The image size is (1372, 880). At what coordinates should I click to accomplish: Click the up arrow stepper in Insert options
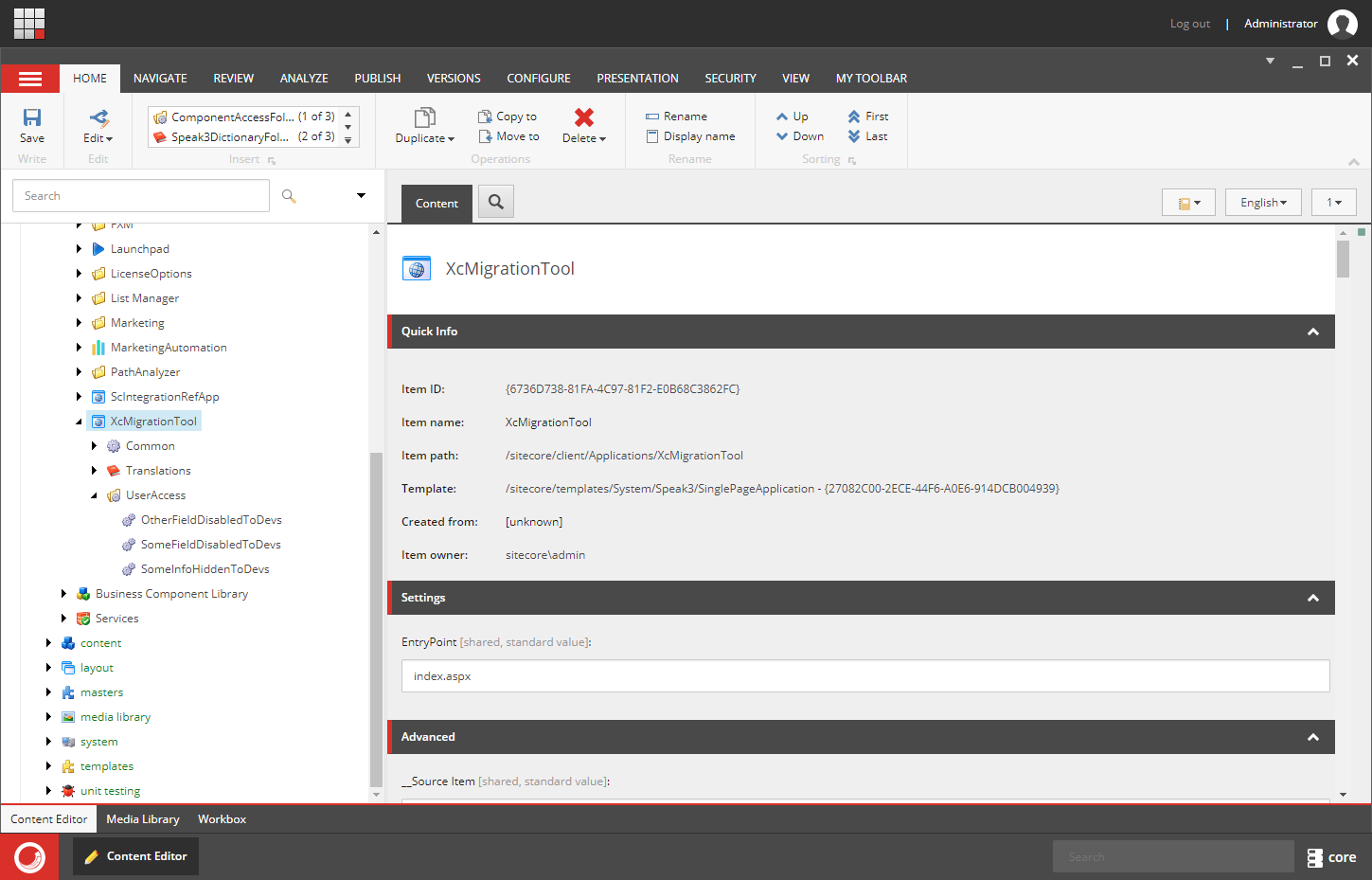[x=347, y=116]
